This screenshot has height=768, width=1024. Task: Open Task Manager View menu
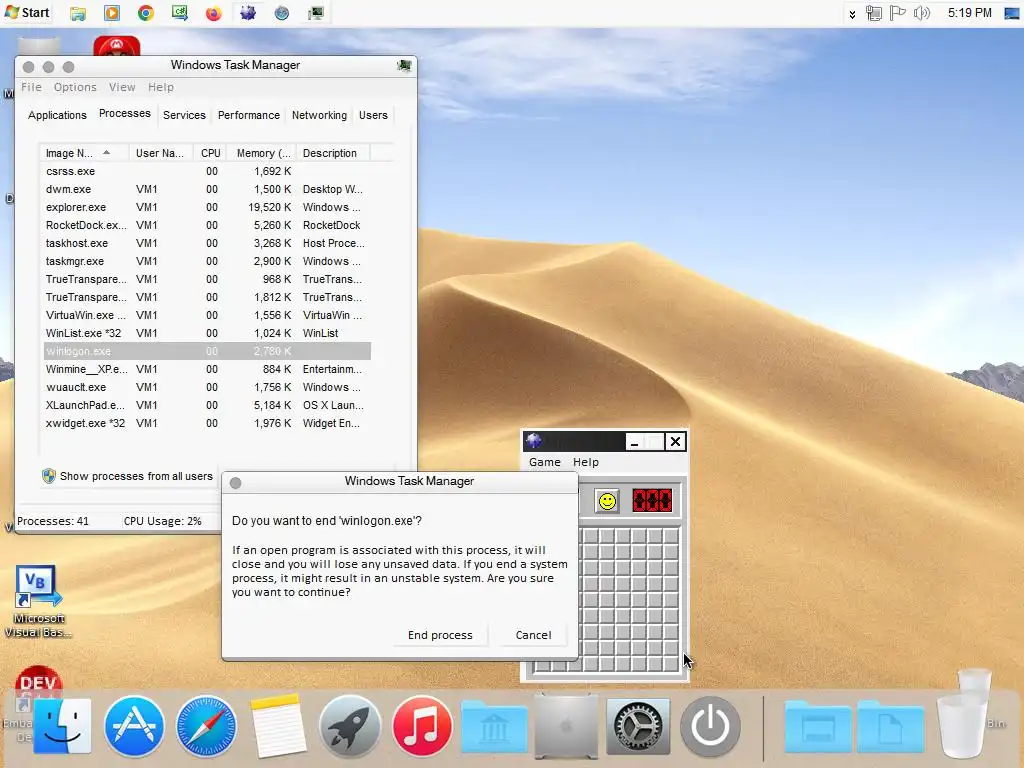[122, 87]
